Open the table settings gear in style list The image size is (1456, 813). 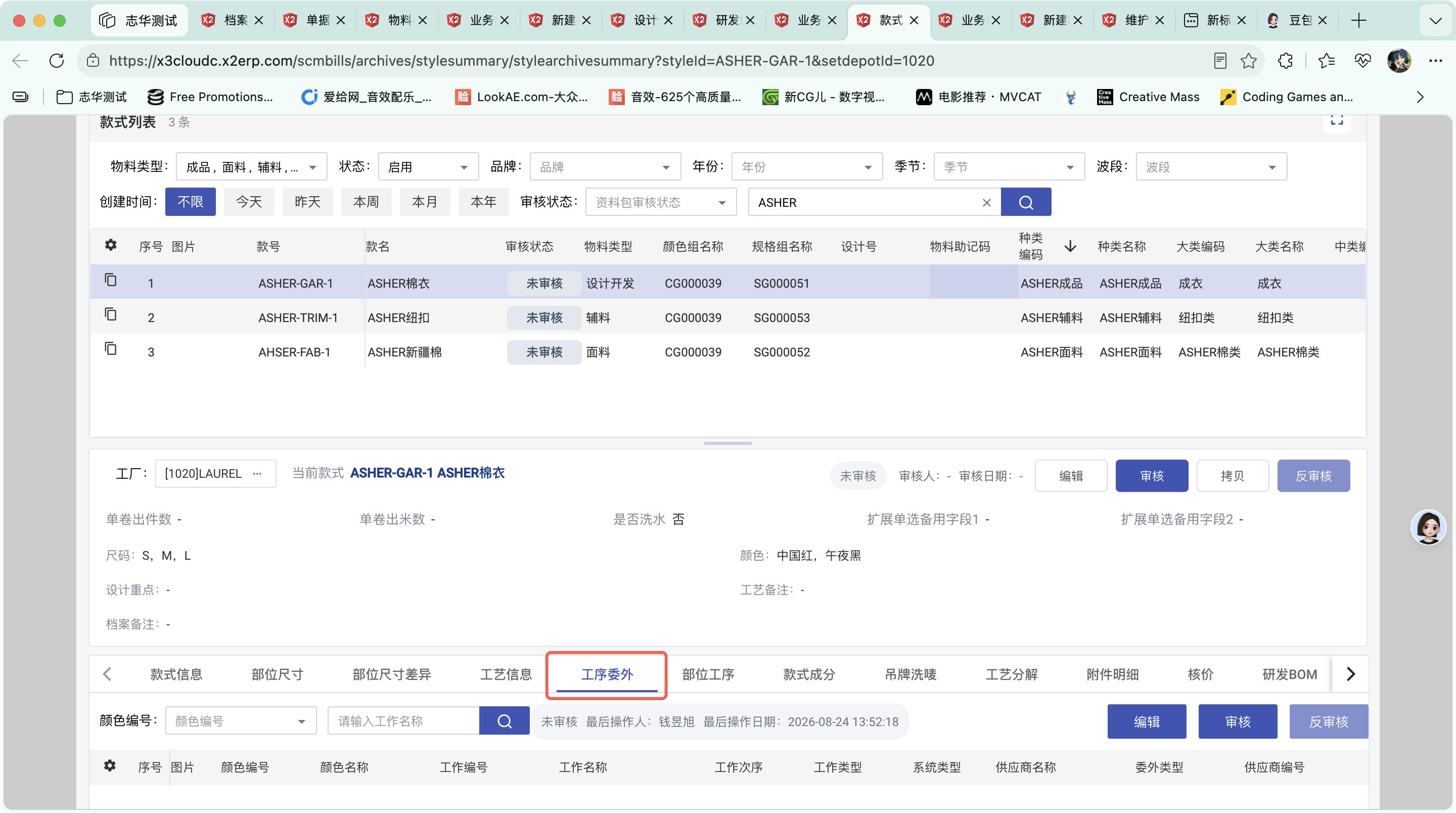pos(111,245)
